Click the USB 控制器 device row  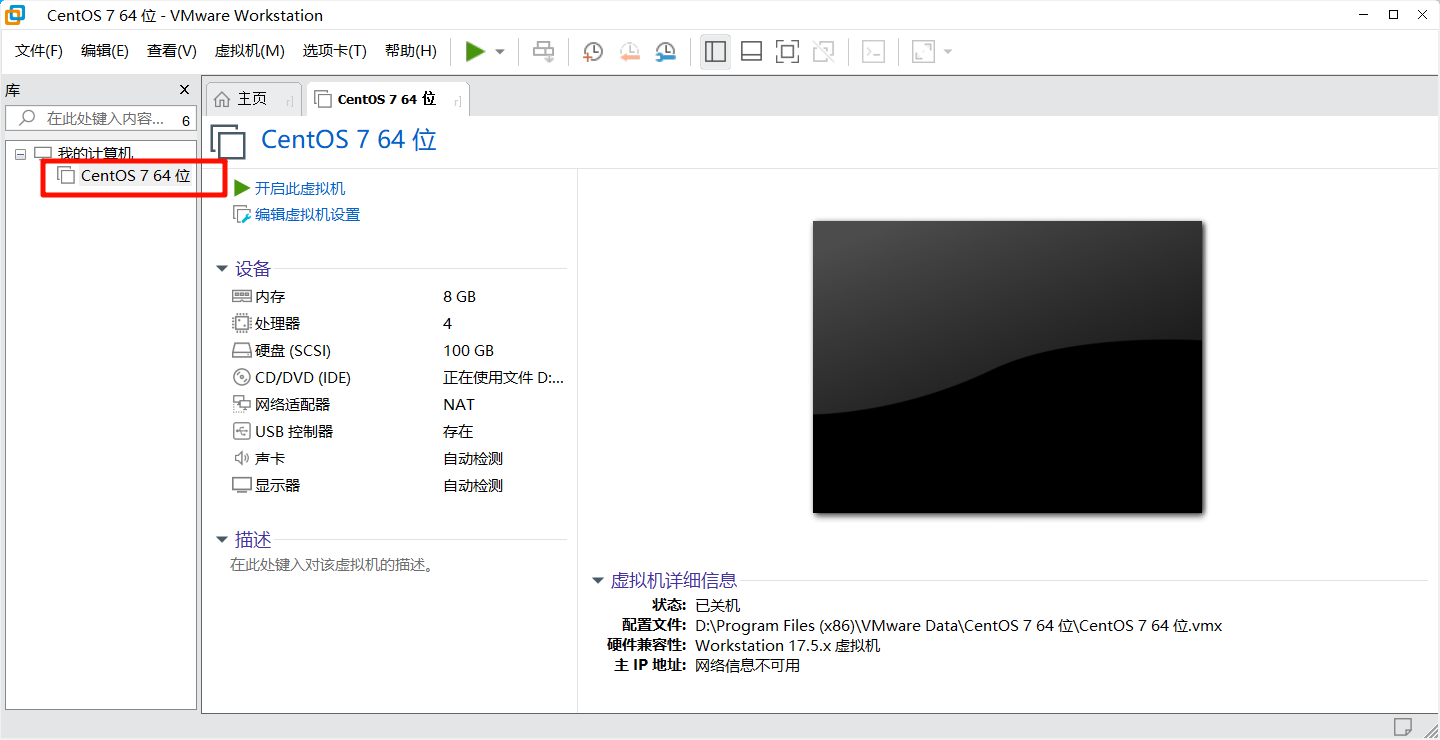[x=397, y=432]
